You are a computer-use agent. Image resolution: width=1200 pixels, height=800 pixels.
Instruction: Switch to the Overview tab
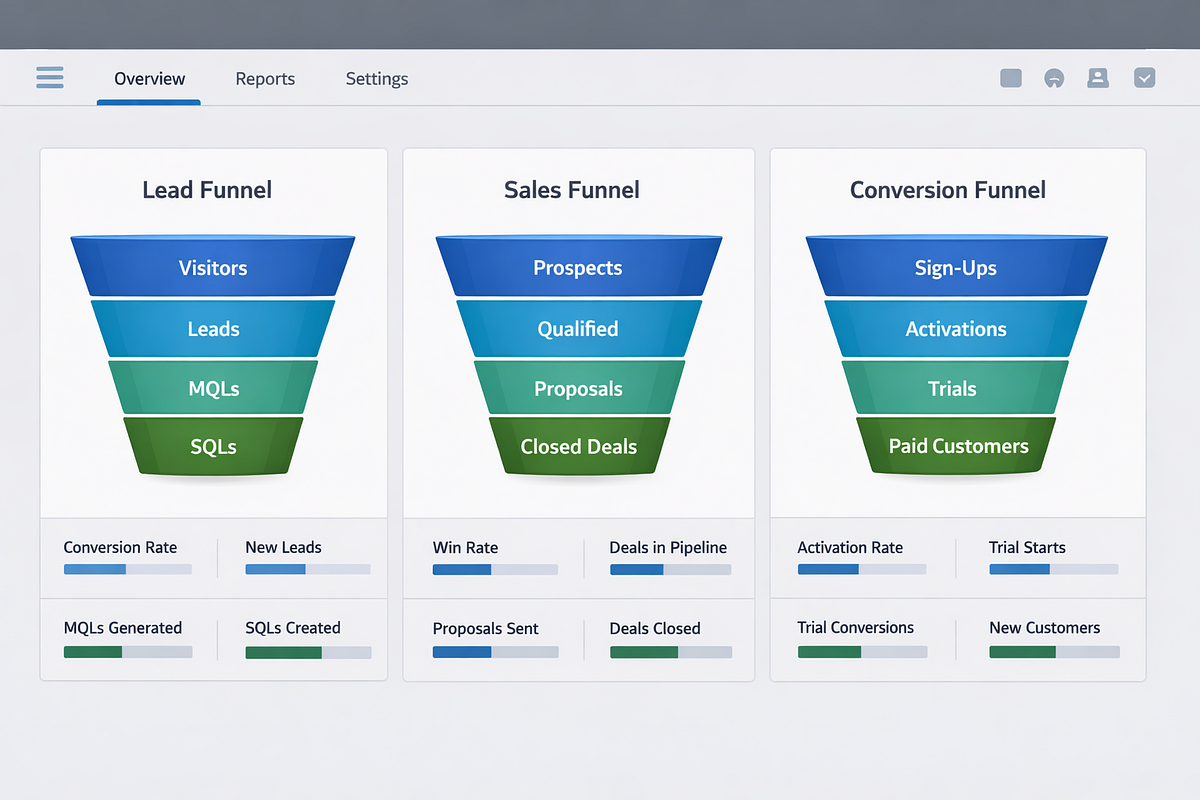[149, 79]
